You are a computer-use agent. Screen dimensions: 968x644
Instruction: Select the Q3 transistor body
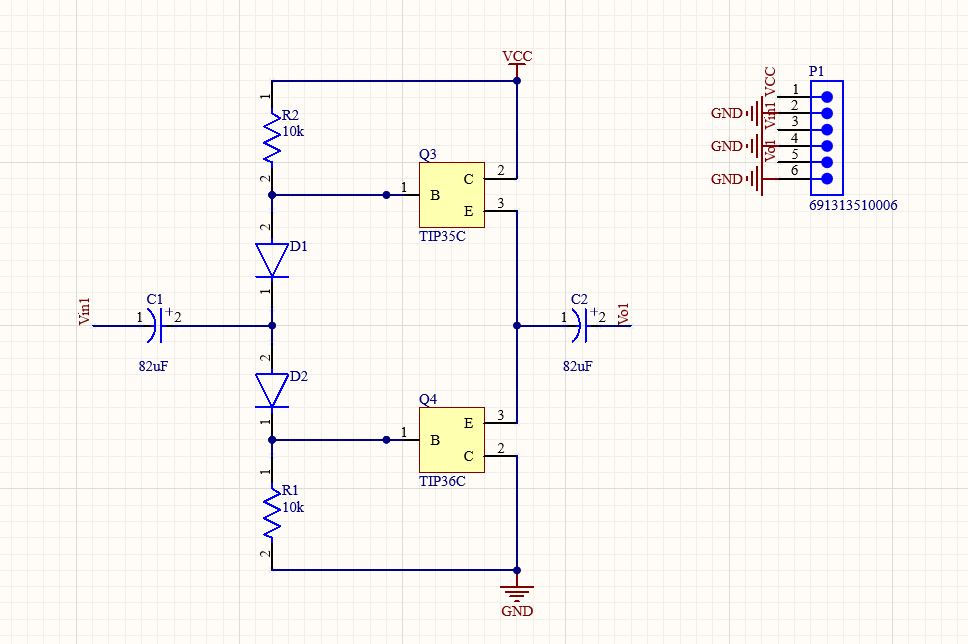(452, 195)
